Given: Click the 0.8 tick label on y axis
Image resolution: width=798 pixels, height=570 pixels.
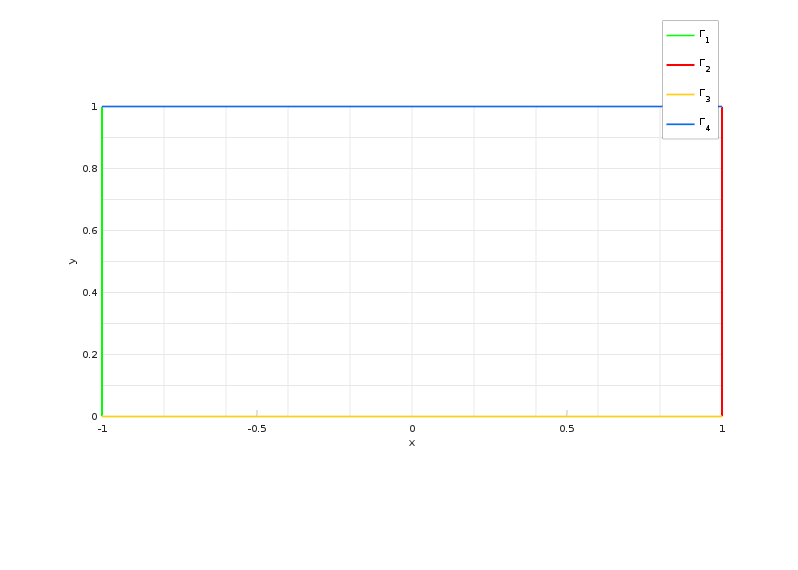Looking at the screenshot, I should coord(90,168).
